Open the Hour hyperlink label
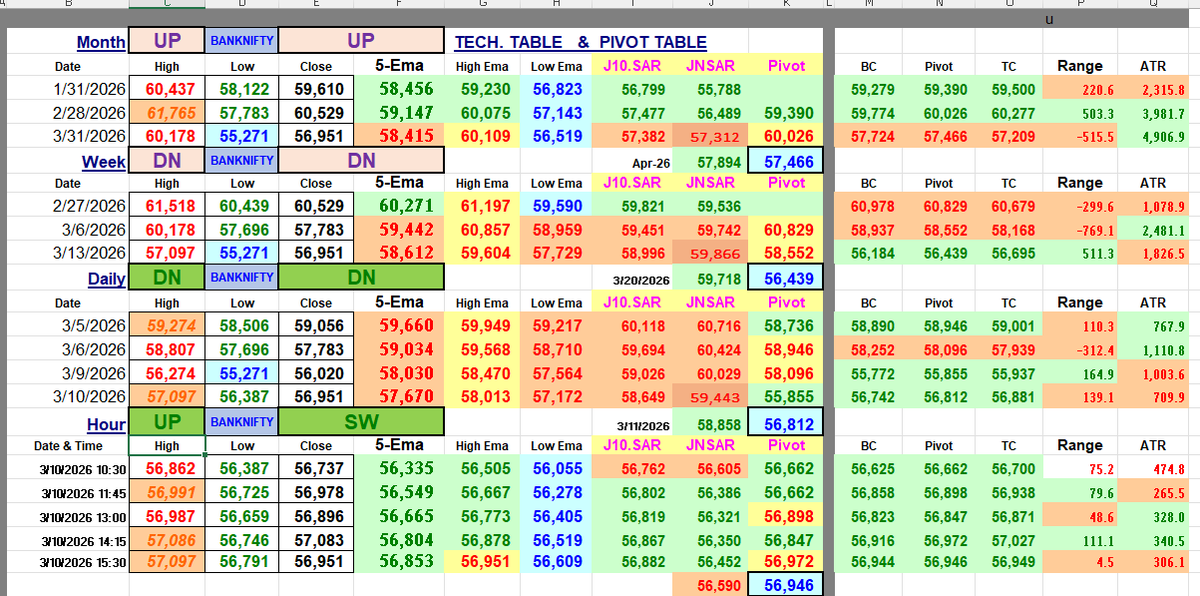 (106, 423)
